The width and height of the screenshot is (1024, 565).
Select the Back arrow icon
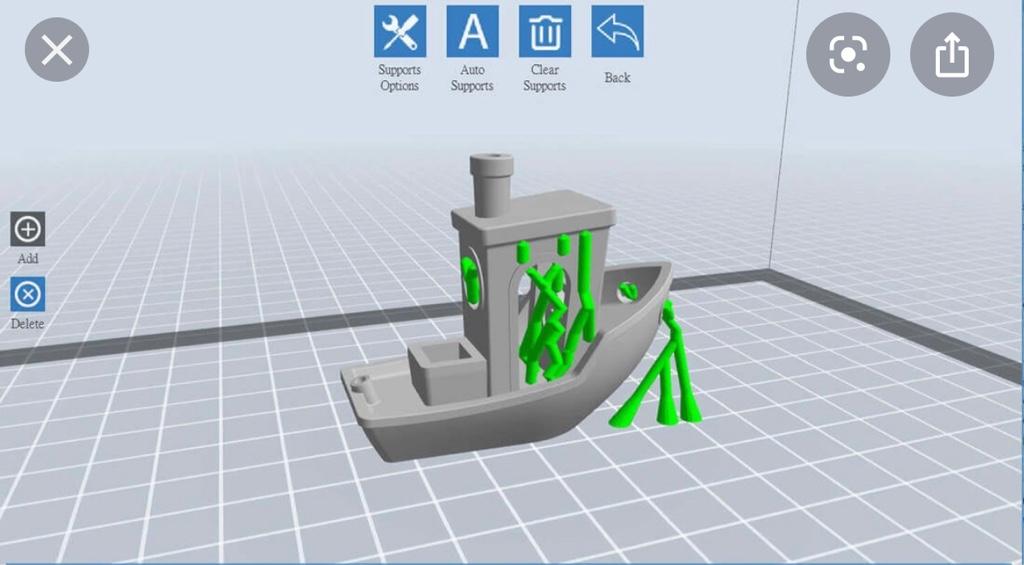click(617, 32)
